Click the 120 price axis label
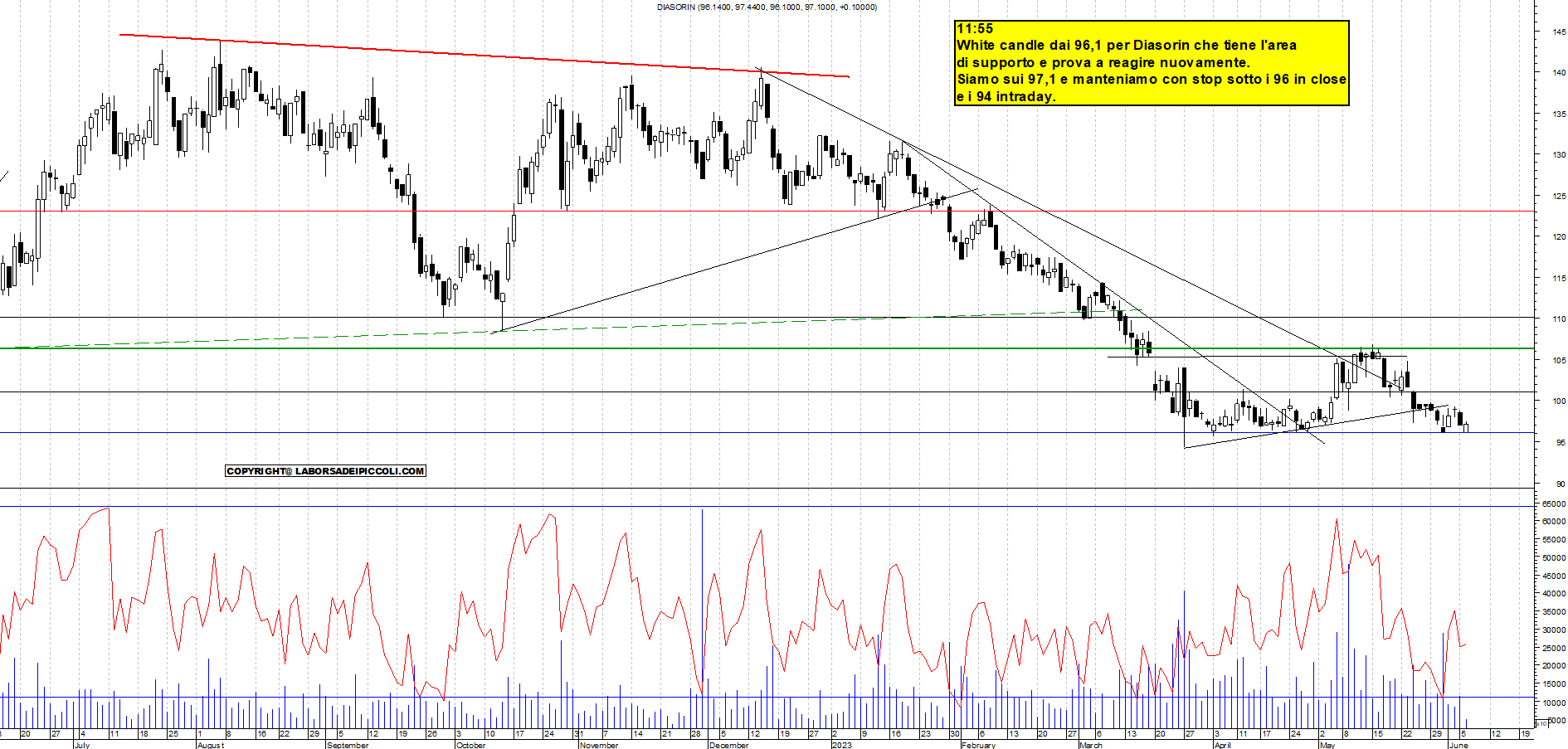The height and width of the screenshot is (749, 1568). [1559, 237]
